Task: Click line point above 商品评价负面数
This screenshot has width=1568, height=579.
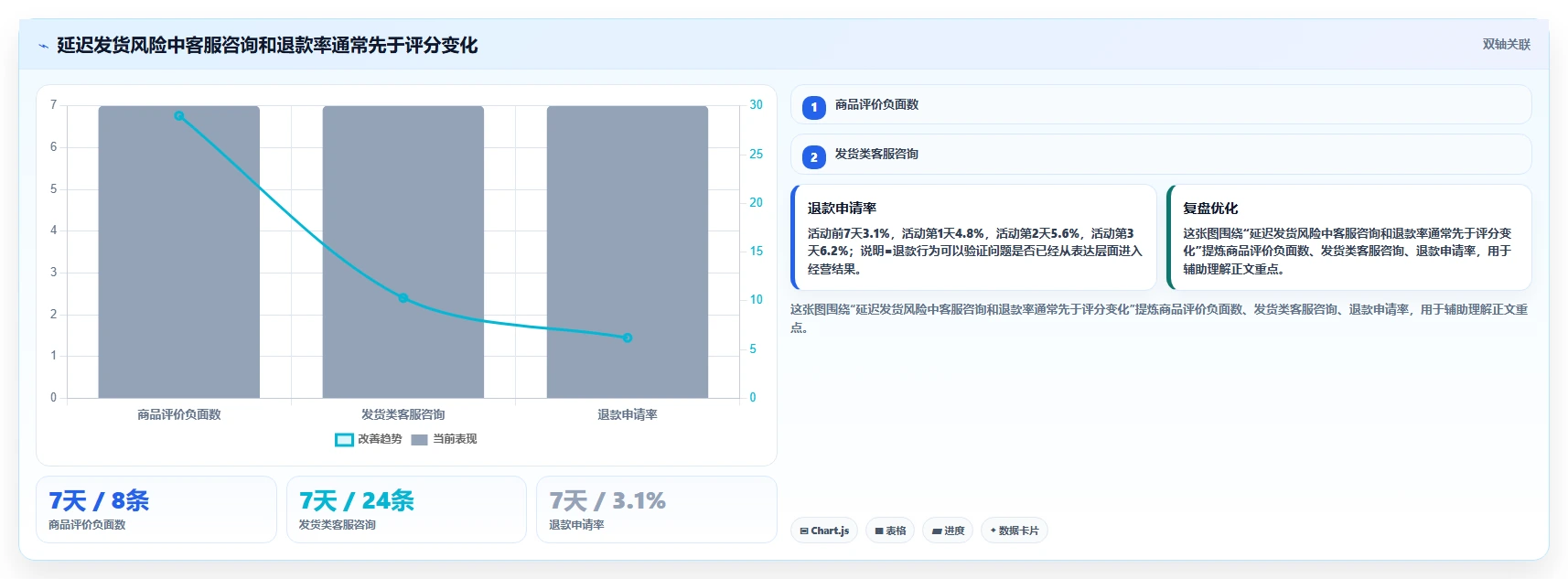Action: [x=179, y=116]
